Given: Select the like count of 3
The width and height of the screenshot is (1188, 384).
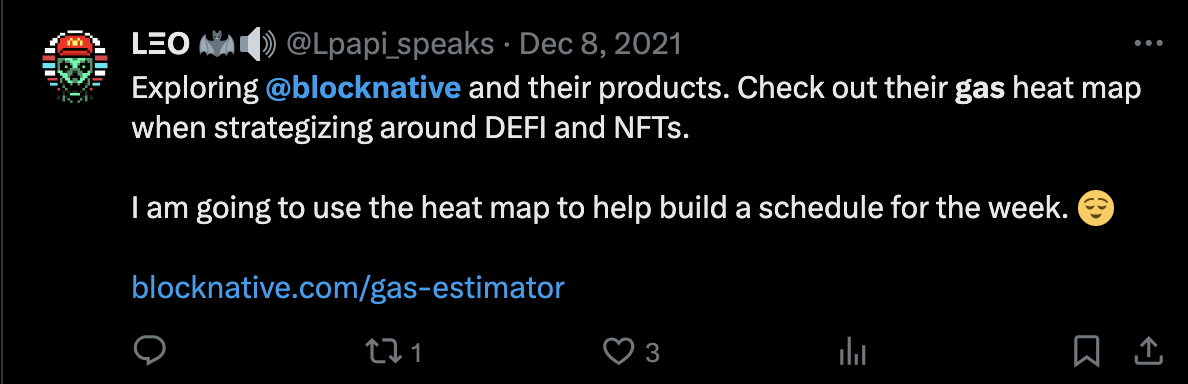Looking at the screenshot, I should point(652,352).
